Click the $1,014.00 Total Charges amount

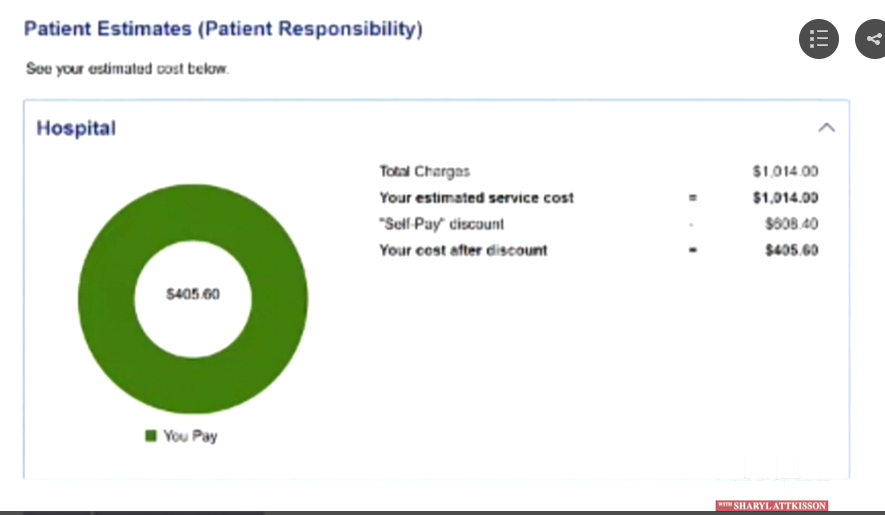785,172
